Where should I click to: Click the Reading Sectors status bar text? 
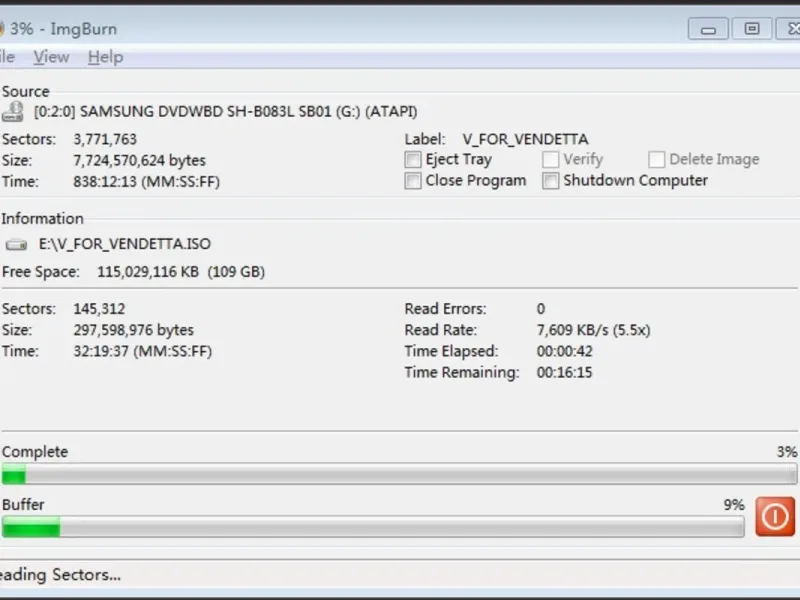pos(60,575)
